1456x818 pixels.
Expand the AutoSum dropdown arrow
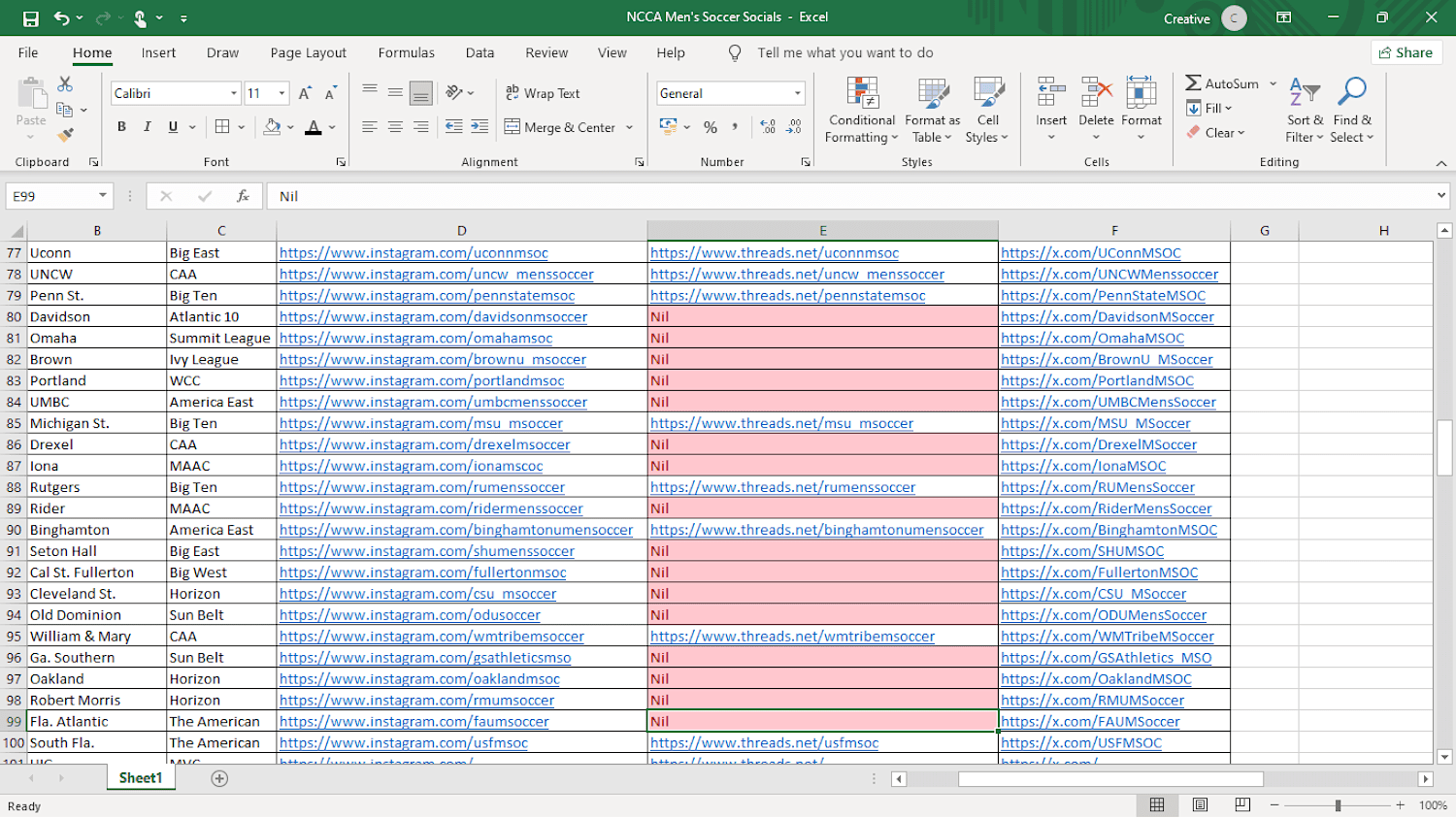[x=1273, y=83]
